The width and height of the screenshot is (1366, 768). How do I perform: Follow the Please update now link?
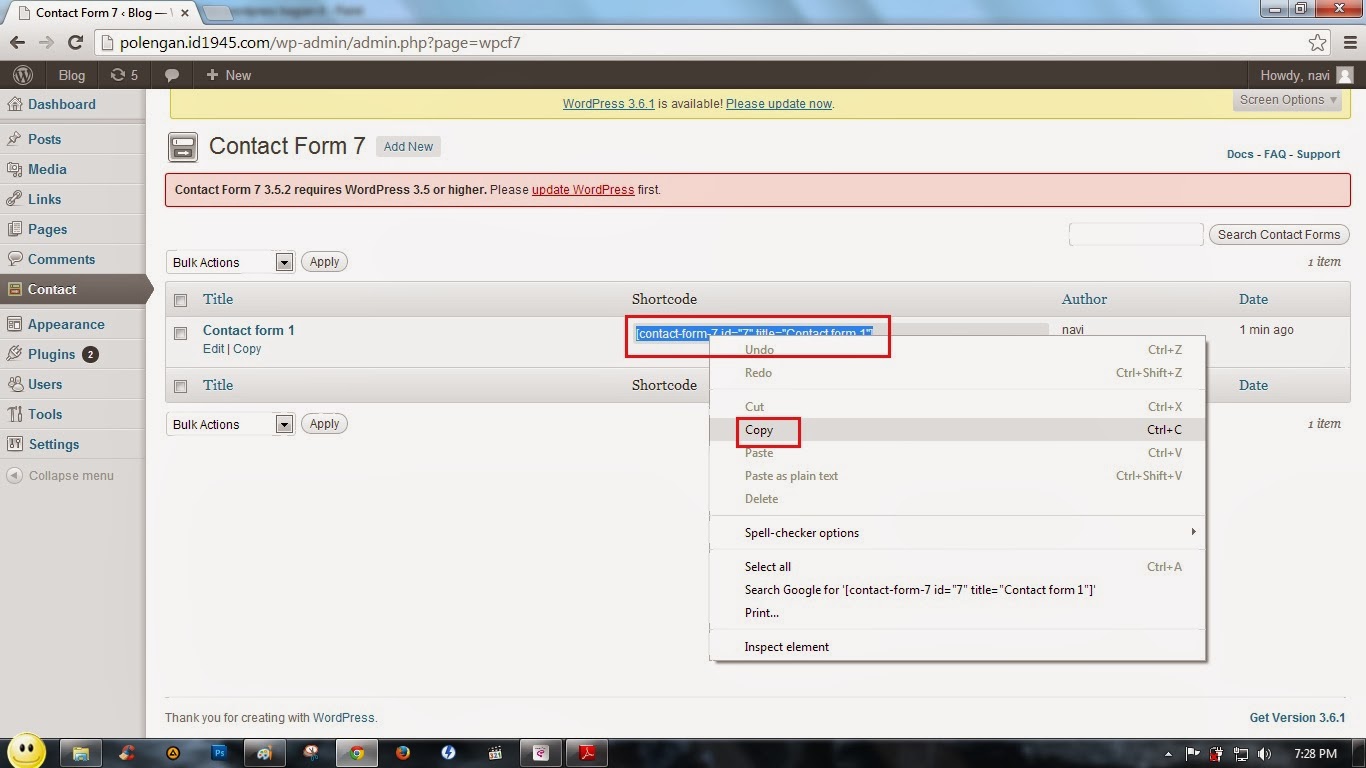(779, 104)
